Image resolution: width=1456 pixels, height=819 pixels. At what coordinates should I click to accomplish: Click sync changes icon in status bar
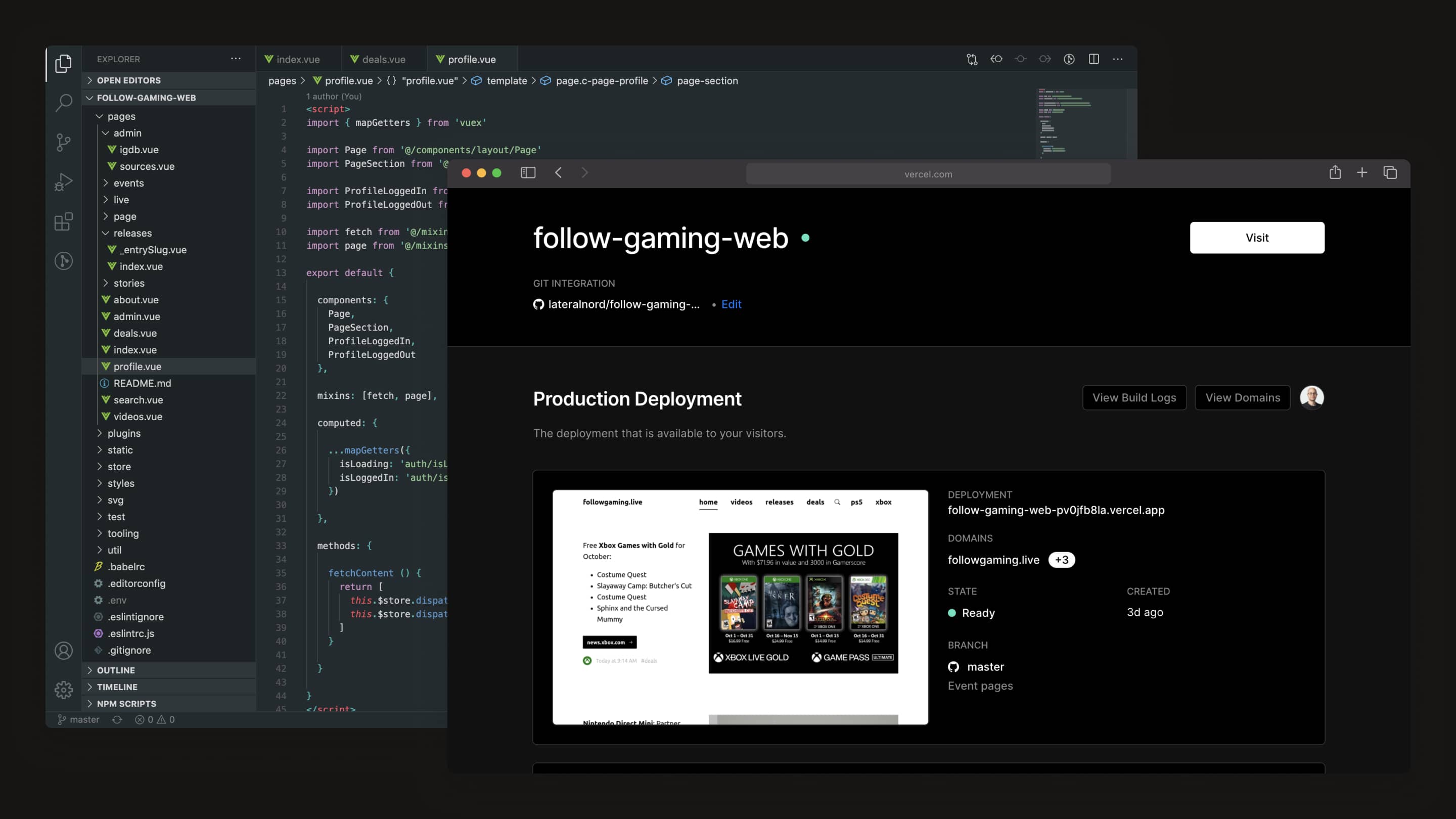pyautogui.click(x=117, y=719)
